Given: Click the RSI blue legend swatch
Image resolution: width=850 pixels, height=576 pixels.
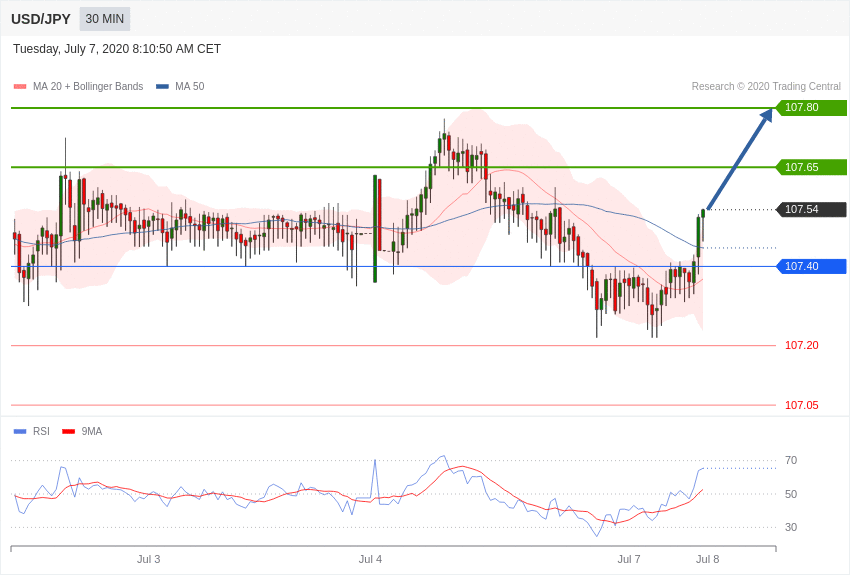Looking at the screenshot, I should coord(20,431).
